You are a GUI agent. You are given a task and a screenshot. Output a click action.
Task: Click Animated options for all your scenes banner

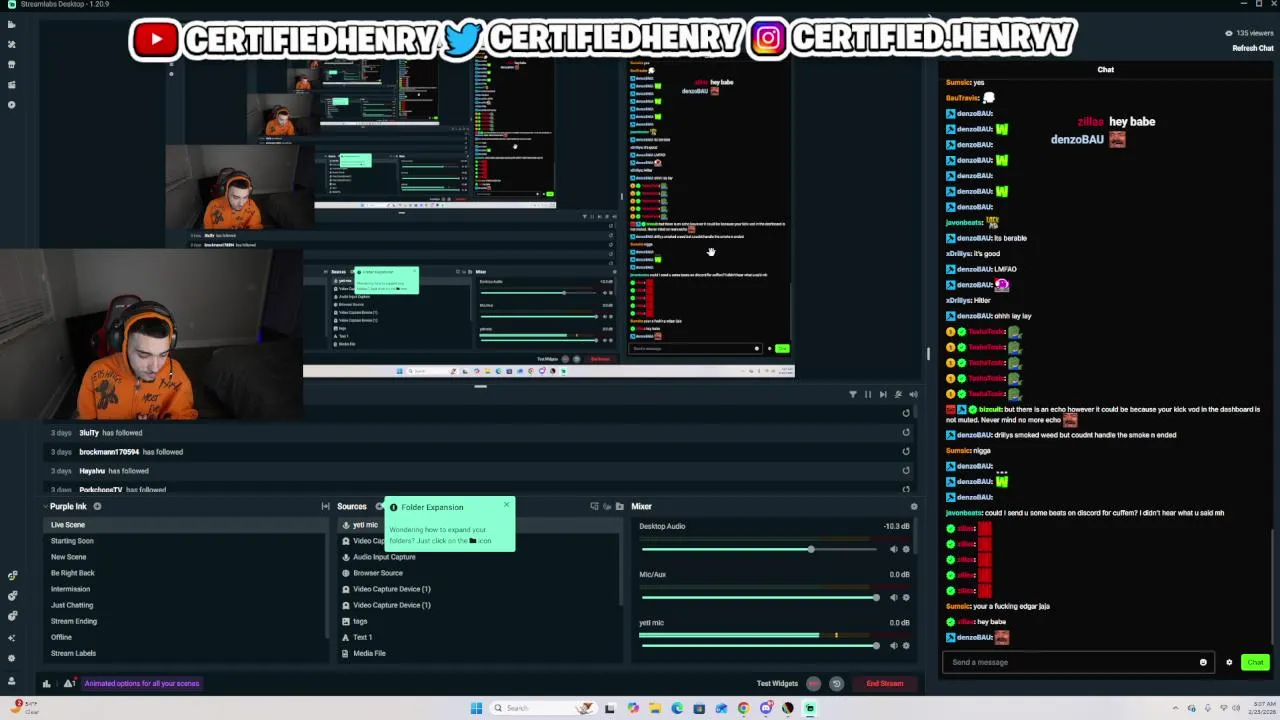(142, 684)
